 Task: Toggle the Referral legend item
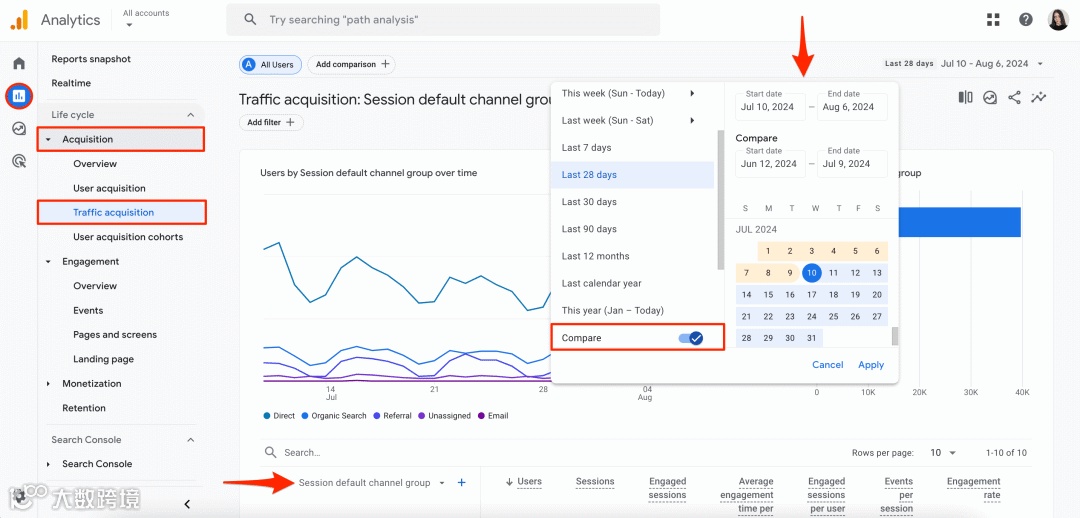click(392, 416)
